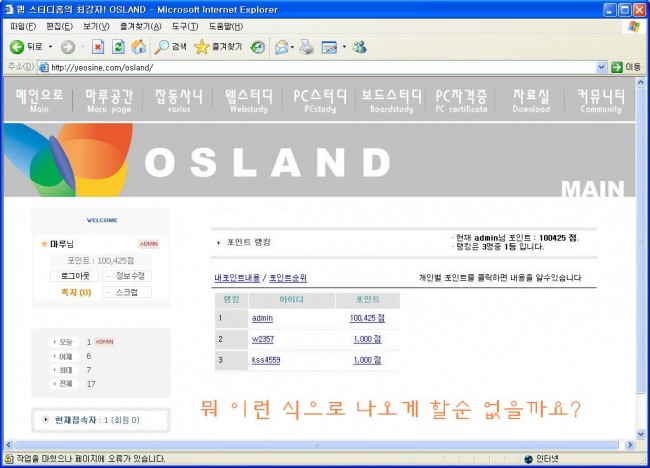Viewport: 650px width, 468px height.
Task: Click the 100,425 점 points link
Action: [x=367, y=318]
